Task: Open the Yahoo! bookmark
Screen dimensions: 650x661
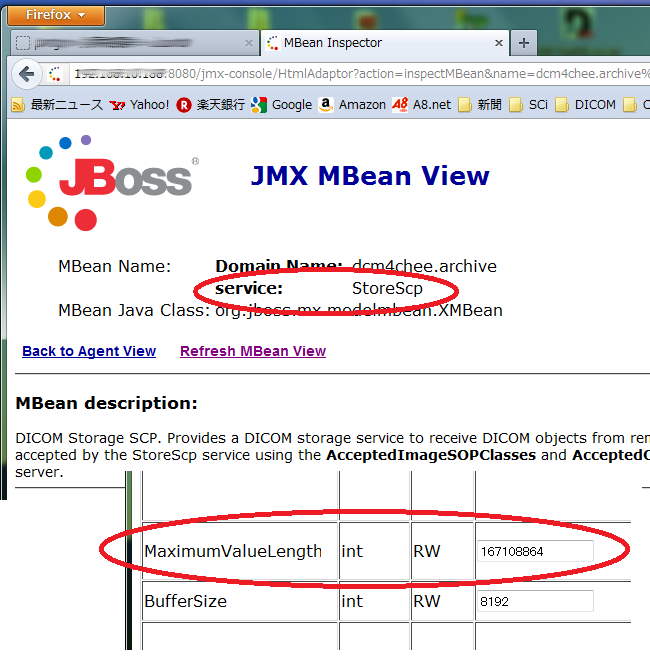Action: [x=139, y=105]
